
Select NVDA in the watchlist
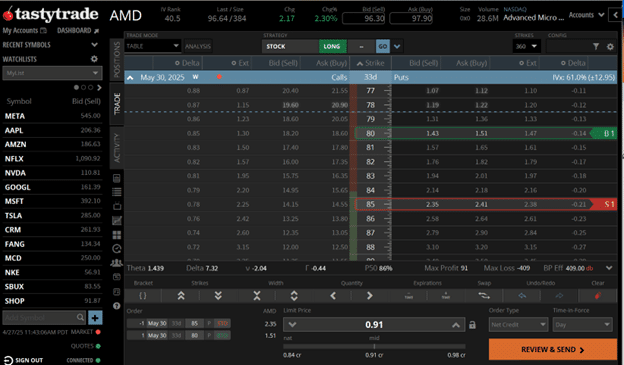click(x=52, y=173)
